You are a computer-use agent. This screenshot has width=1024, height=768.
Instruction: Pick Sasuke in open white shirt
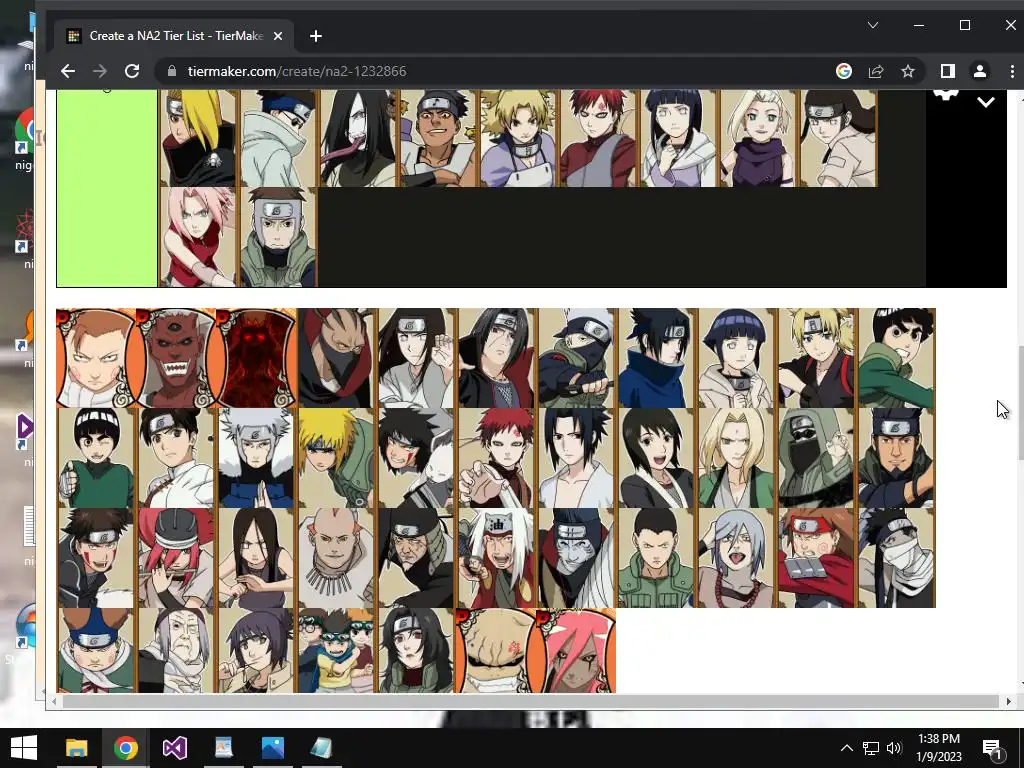(x=576, y=458)
